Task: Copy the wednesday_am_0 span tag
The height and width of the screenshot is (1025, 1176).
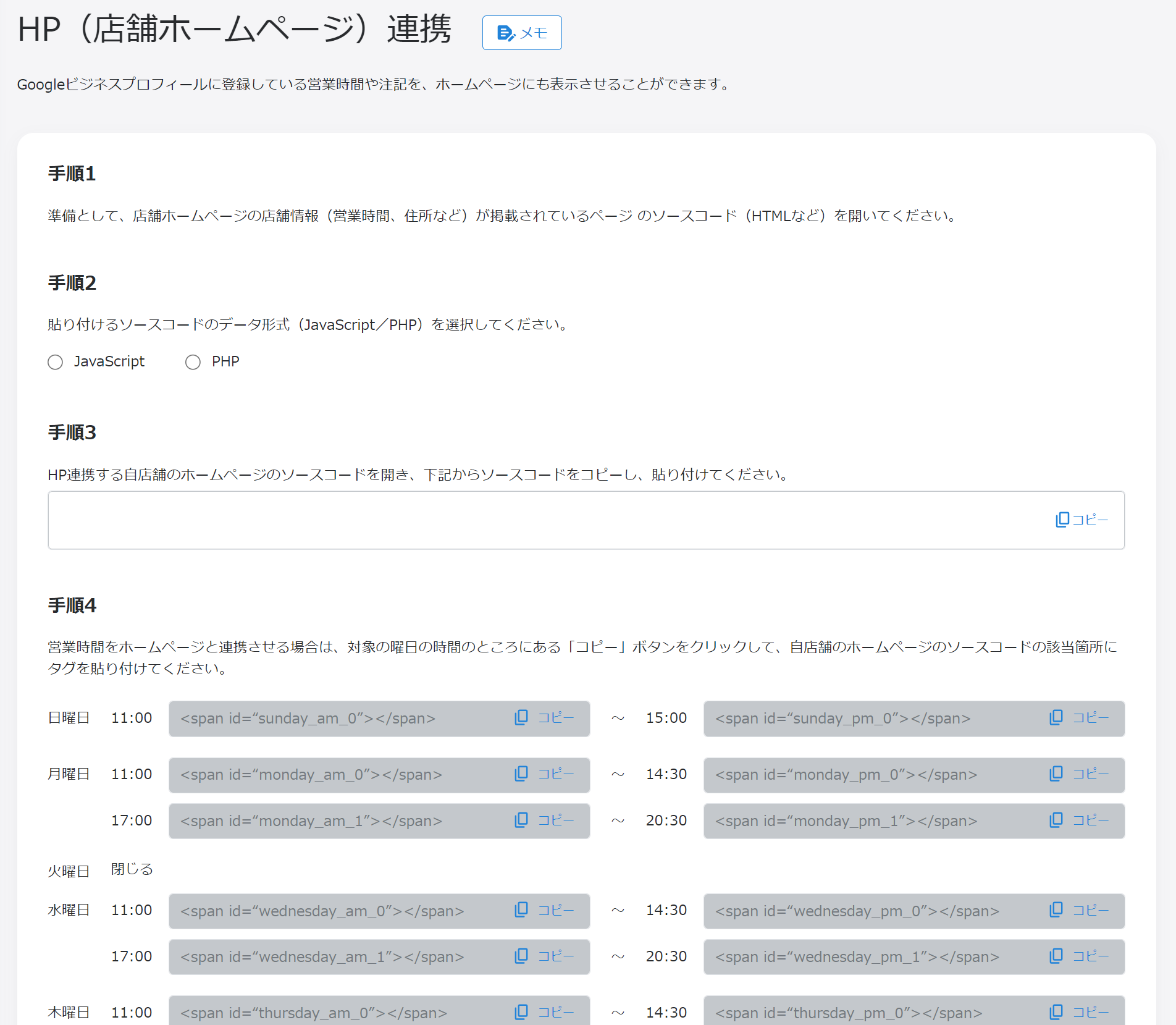Action: click(545, 910)
